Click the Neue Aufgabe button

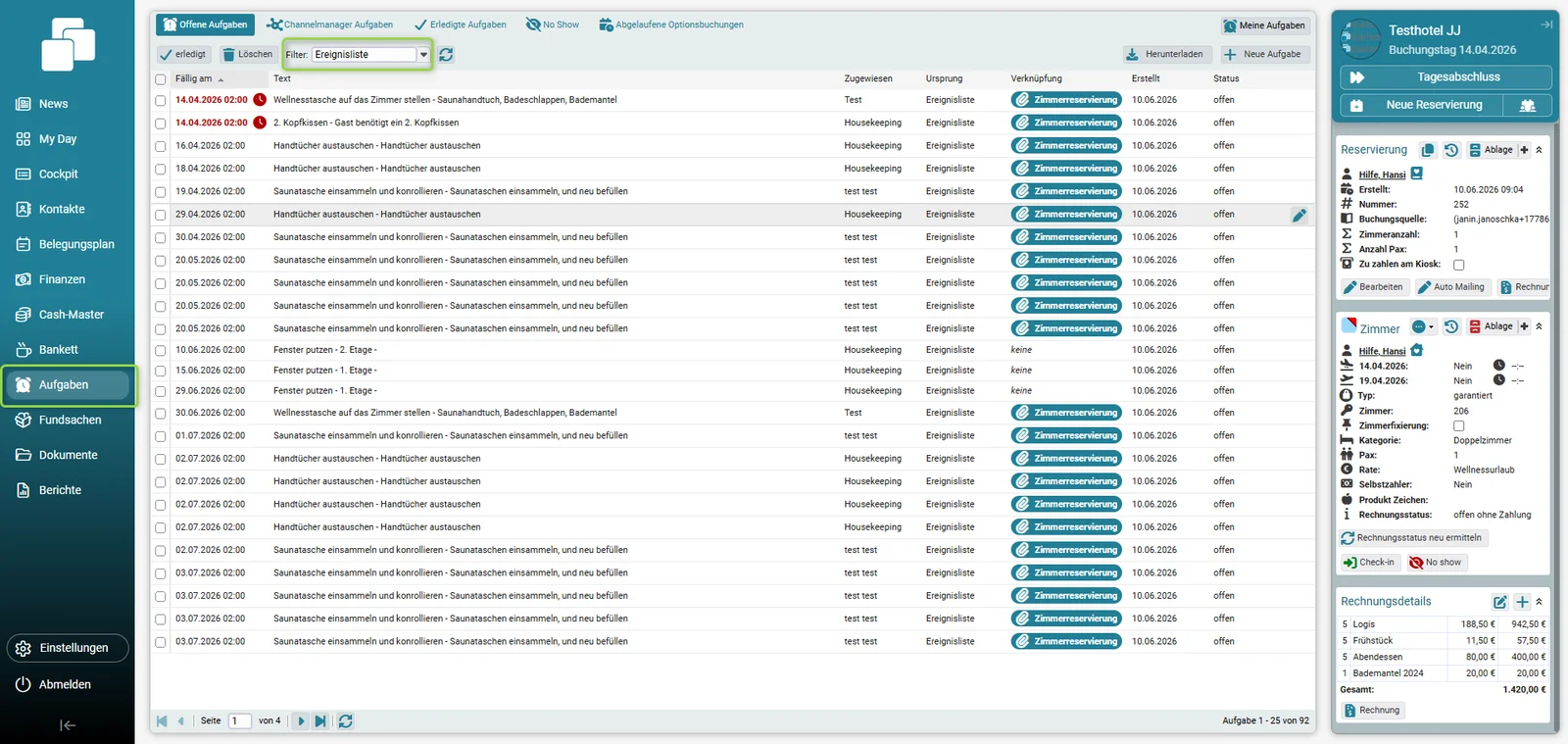[1265, 55]
